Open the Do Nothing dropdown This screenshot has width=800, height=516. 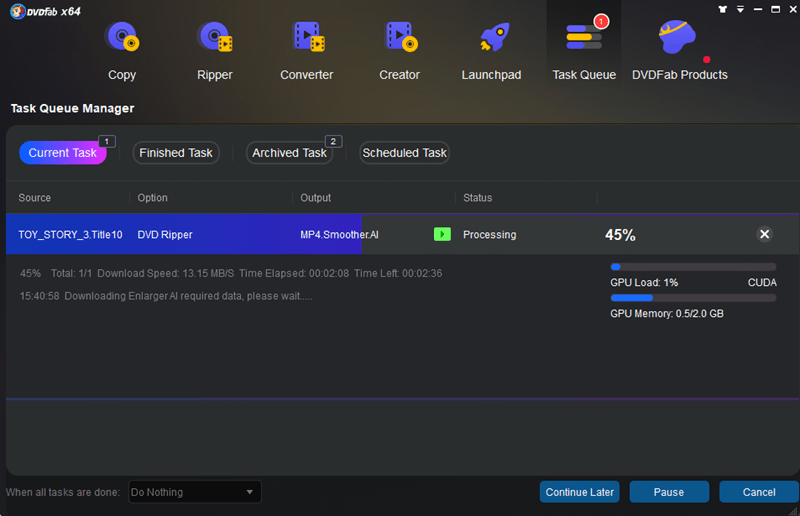(x=195, y=492)
